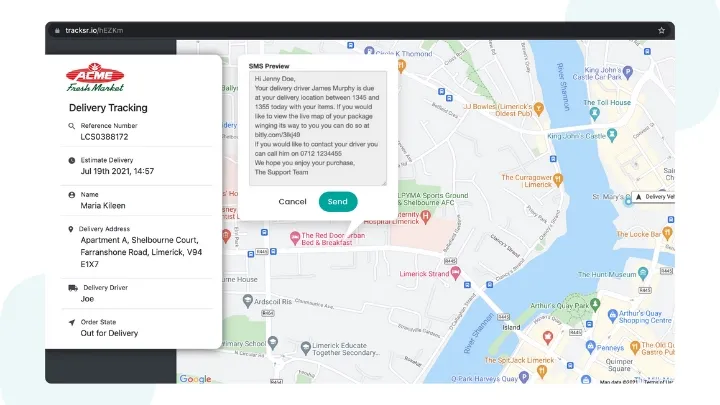Click the person icon beside Name

(x=72, y=195)
